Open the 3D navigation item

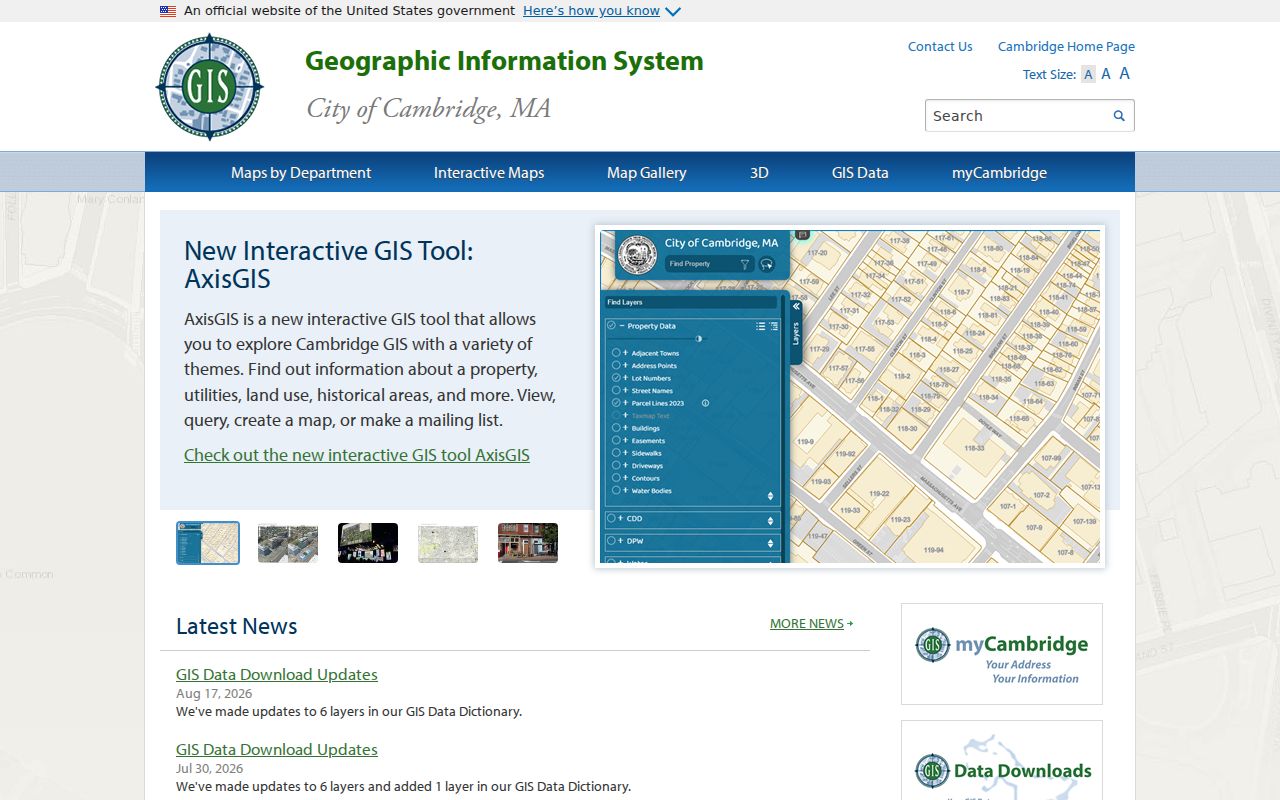pyautogui.click(x=759, y=173)
